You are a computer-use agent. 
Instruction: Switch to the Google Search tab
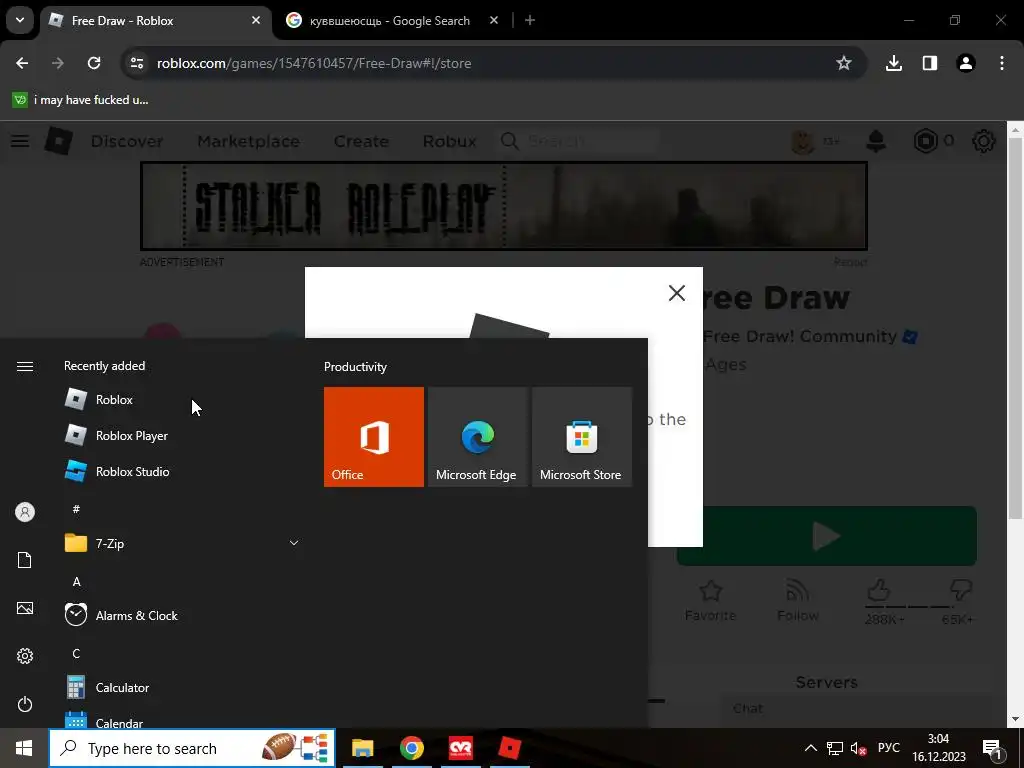tap(392, 21)
